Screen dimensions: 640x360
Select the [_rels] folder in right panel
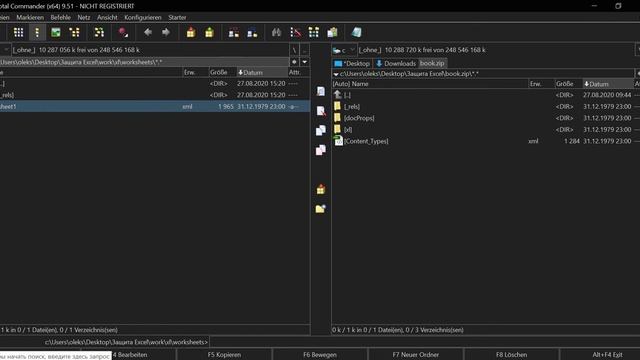click(x=486, y=107)
